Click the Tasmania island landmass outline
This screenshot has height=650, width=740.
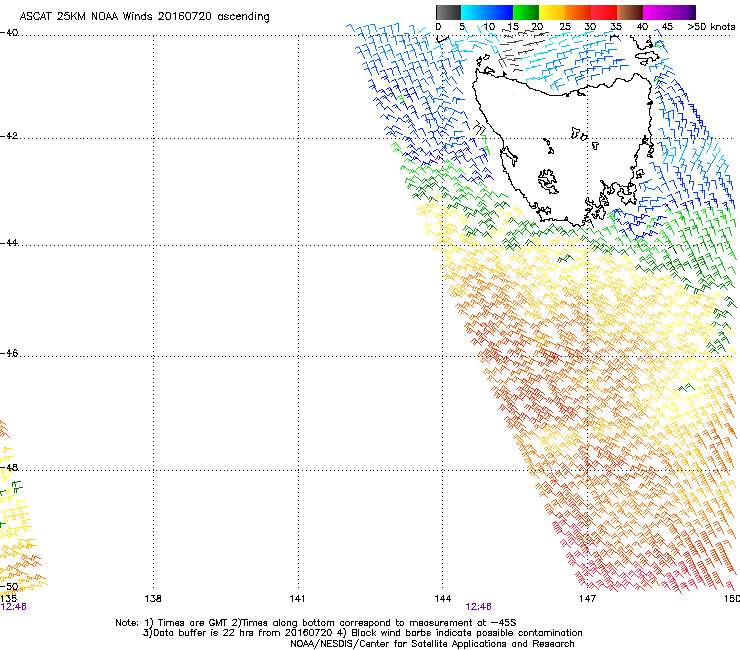[562, 149]
